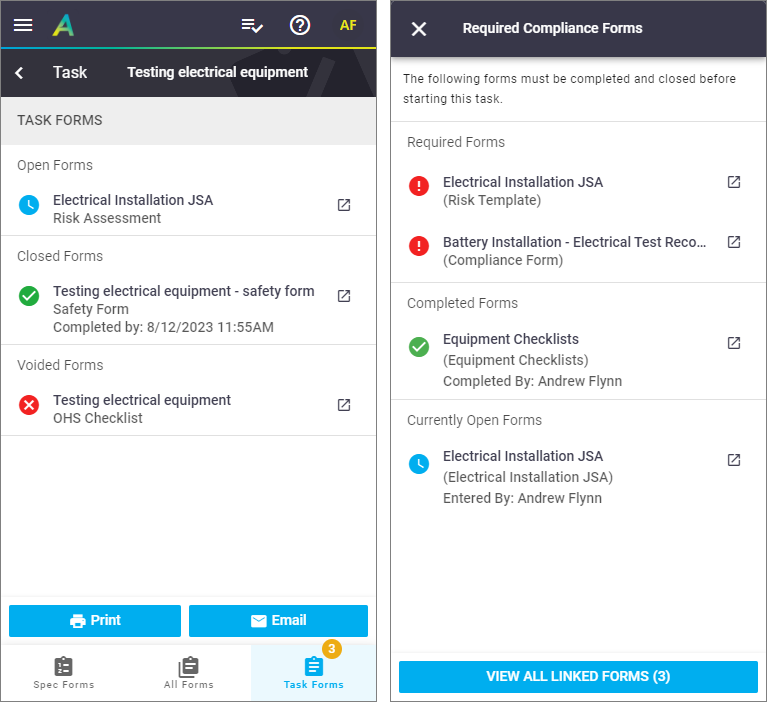Email the task forms
The height and width of the screenshot is (702, 767).
point(278,621)
